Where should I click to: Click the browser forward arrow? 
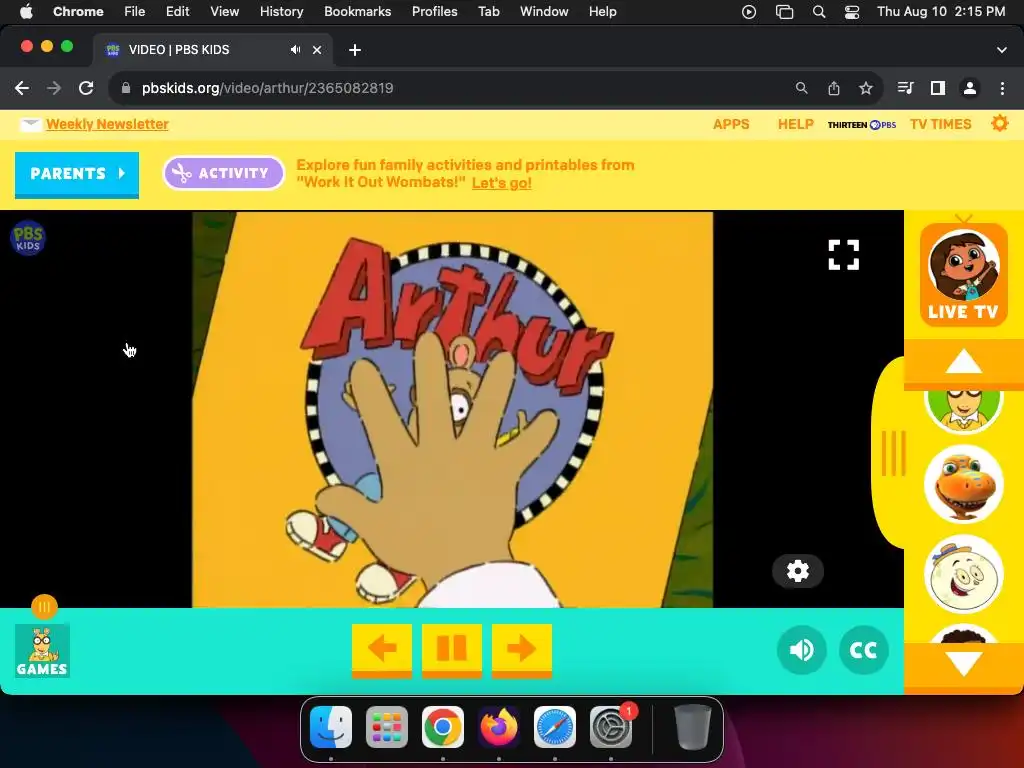click(x=54, y=88)
